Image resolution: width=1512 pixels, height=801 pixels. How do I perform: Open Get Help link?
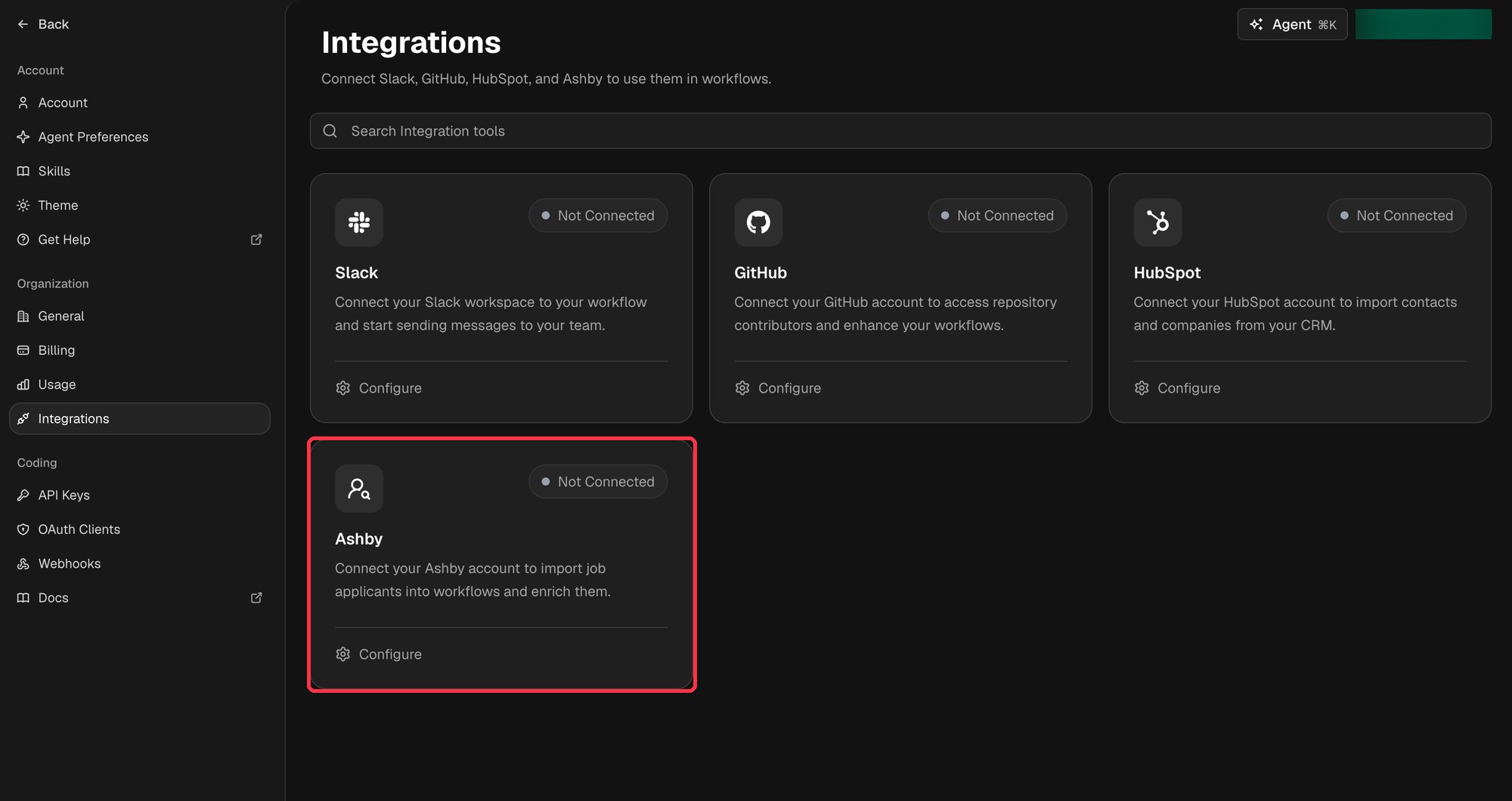[140, 240]
